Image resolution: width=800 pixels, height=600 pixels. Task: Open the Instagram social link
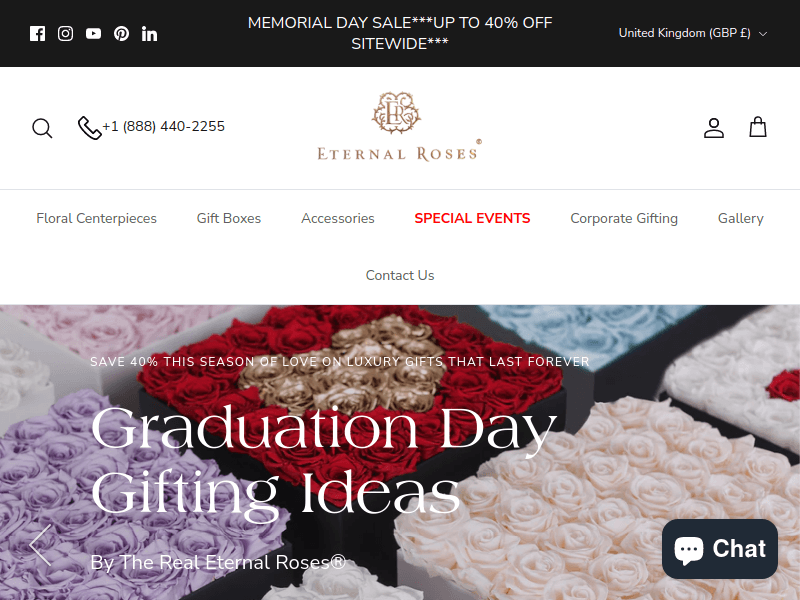click(65, 34)
